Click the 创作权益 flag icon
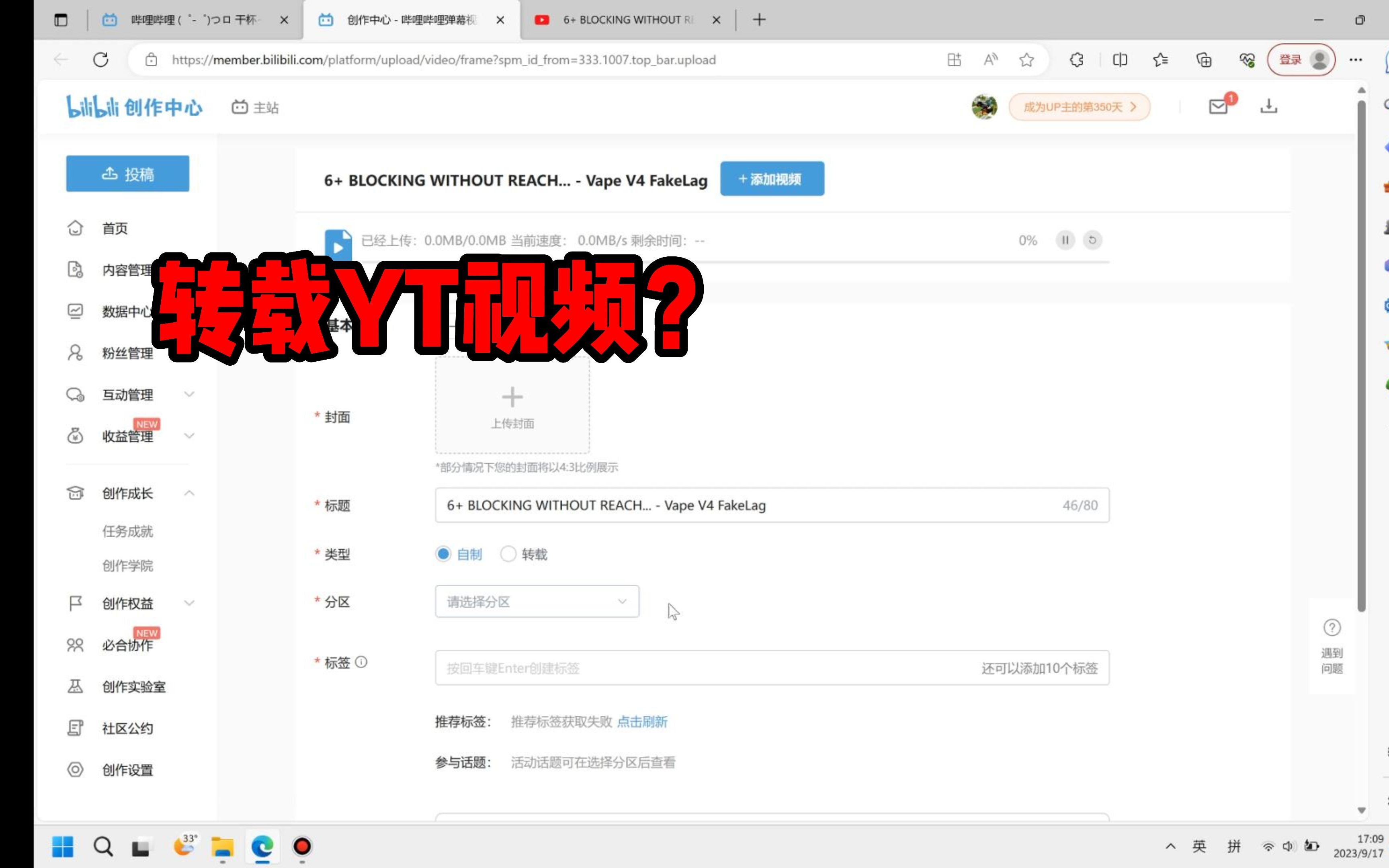Screen dimensions: 1389x868 pos(75,603)
